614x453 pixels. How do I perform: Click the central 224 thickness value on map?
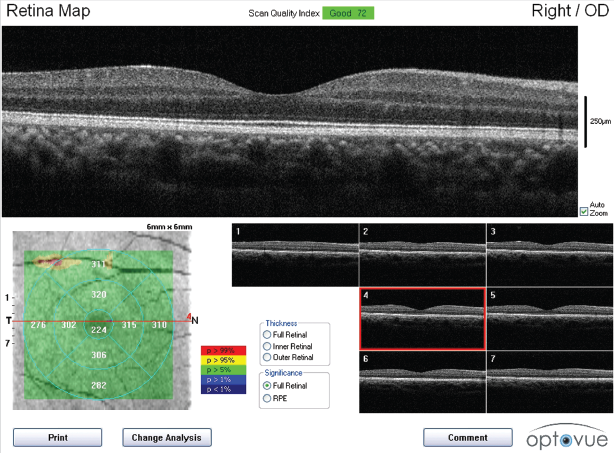(x=99, y=329)
